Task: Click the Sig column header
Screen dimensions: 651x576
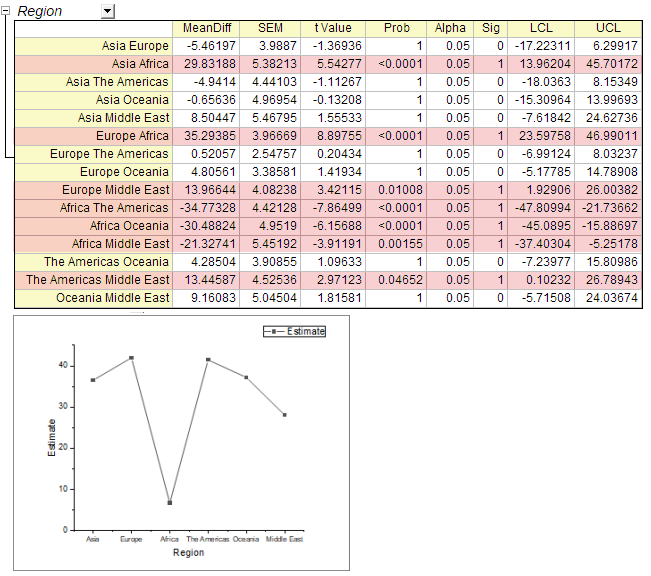Action: (x=491, y=28)
